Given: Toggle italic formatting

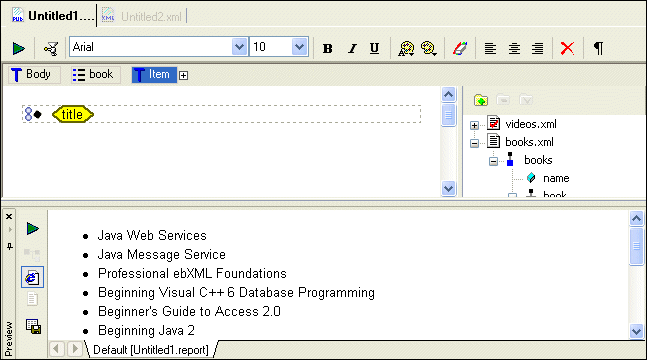Looking at the screenshot, I should coord(352,49).
